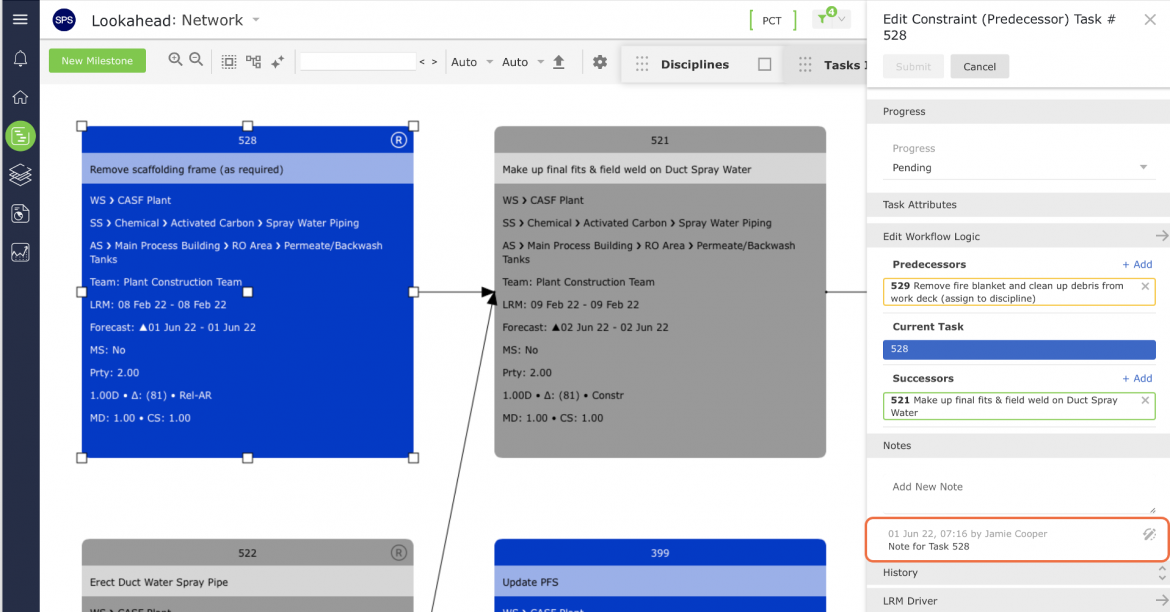
Task: Select the Current Task 528 blue bar
Action: point(1019,349)
